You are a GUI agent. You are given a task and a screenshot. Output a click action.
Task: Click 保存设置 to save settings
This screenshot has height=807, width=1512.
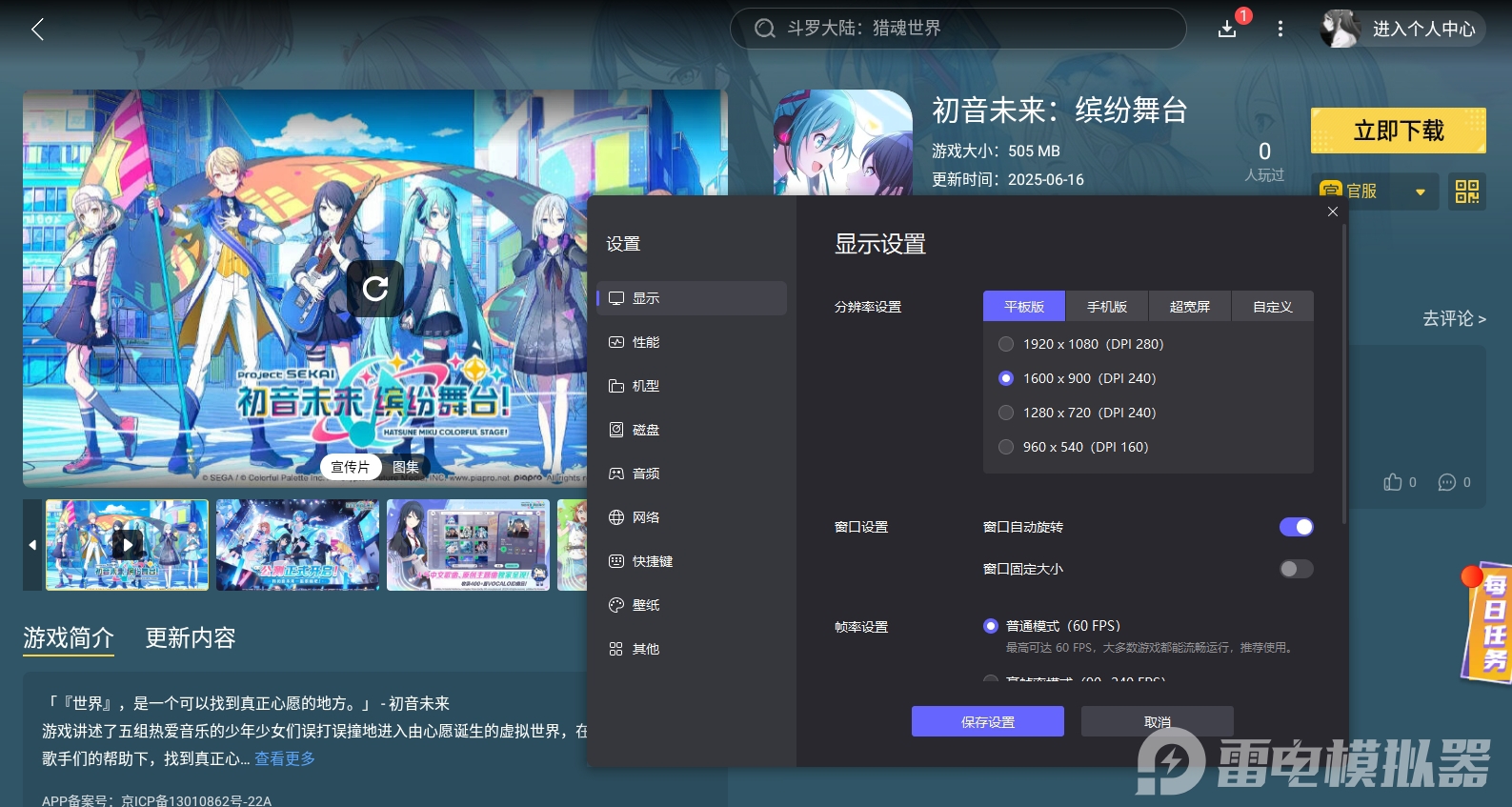click(988, 721)
